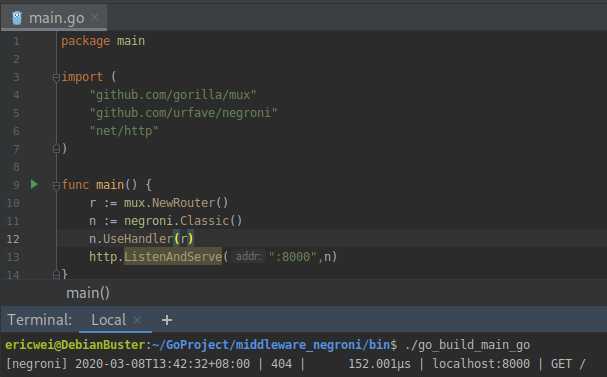Click the ":8000" address string
This screenshot has height=377, width=607.
tap(293, 257)
